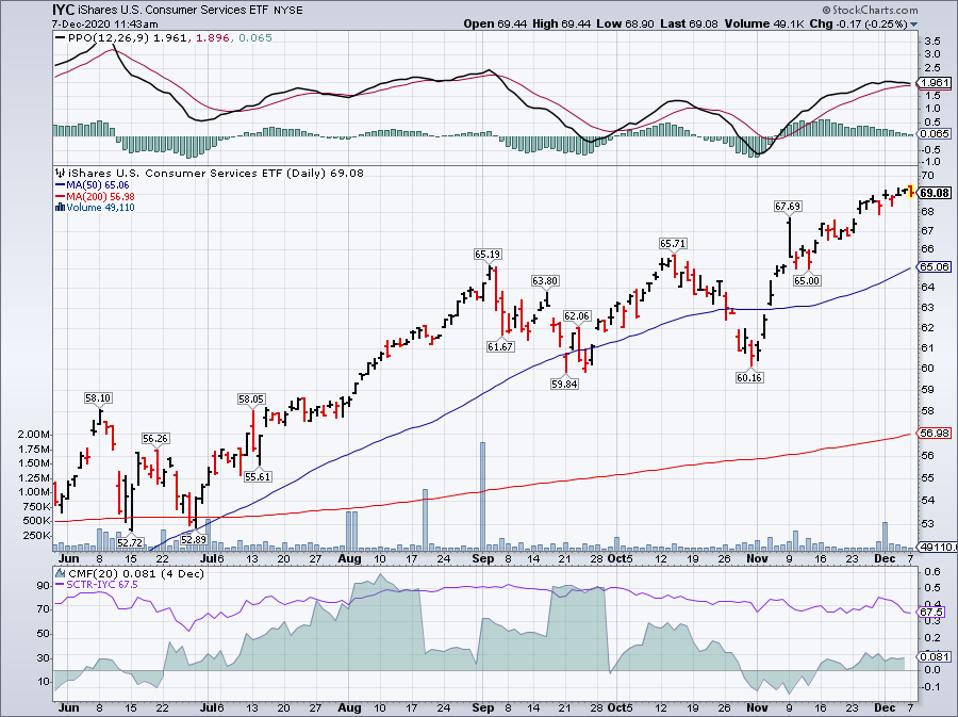Click the CMF(20) 0.081 indicator label

(110, 573)
